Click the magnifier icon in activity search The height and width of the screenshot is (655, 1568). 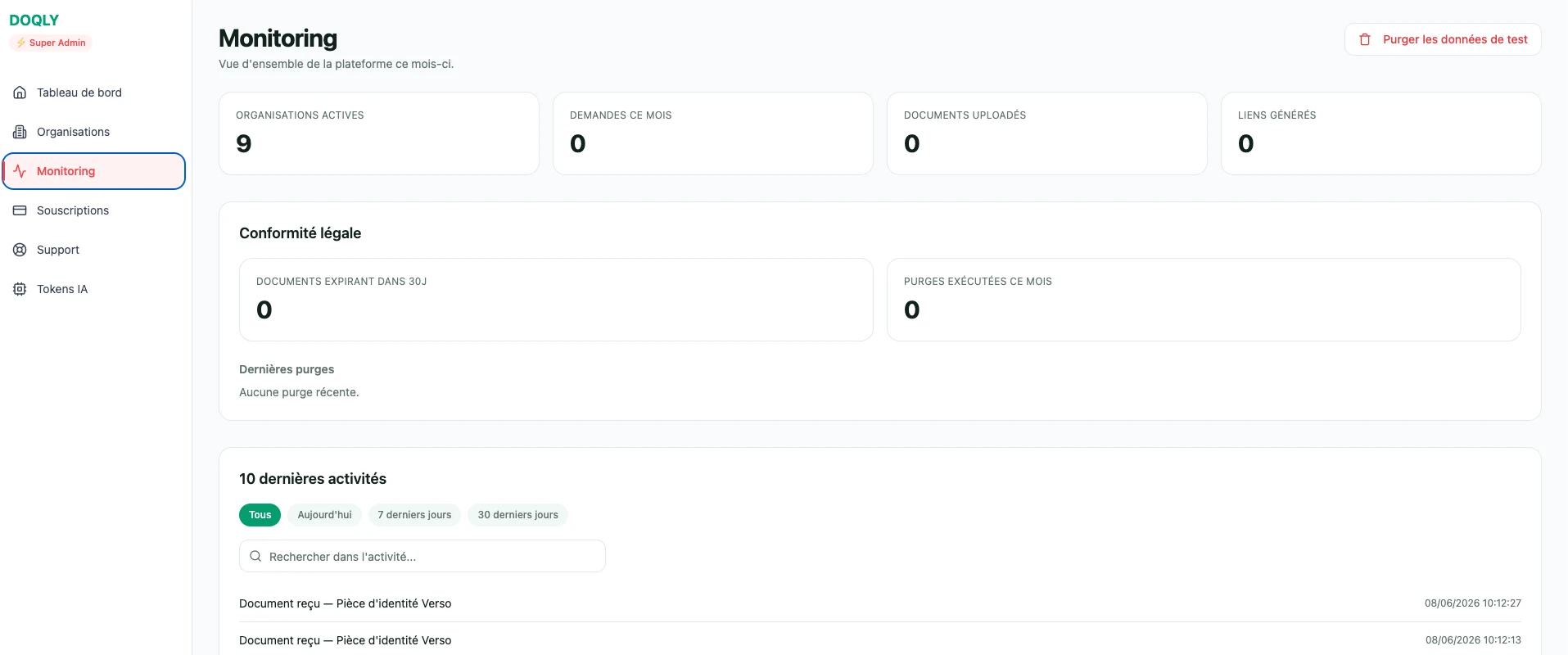pyautogui.click(x=255, y=556)
